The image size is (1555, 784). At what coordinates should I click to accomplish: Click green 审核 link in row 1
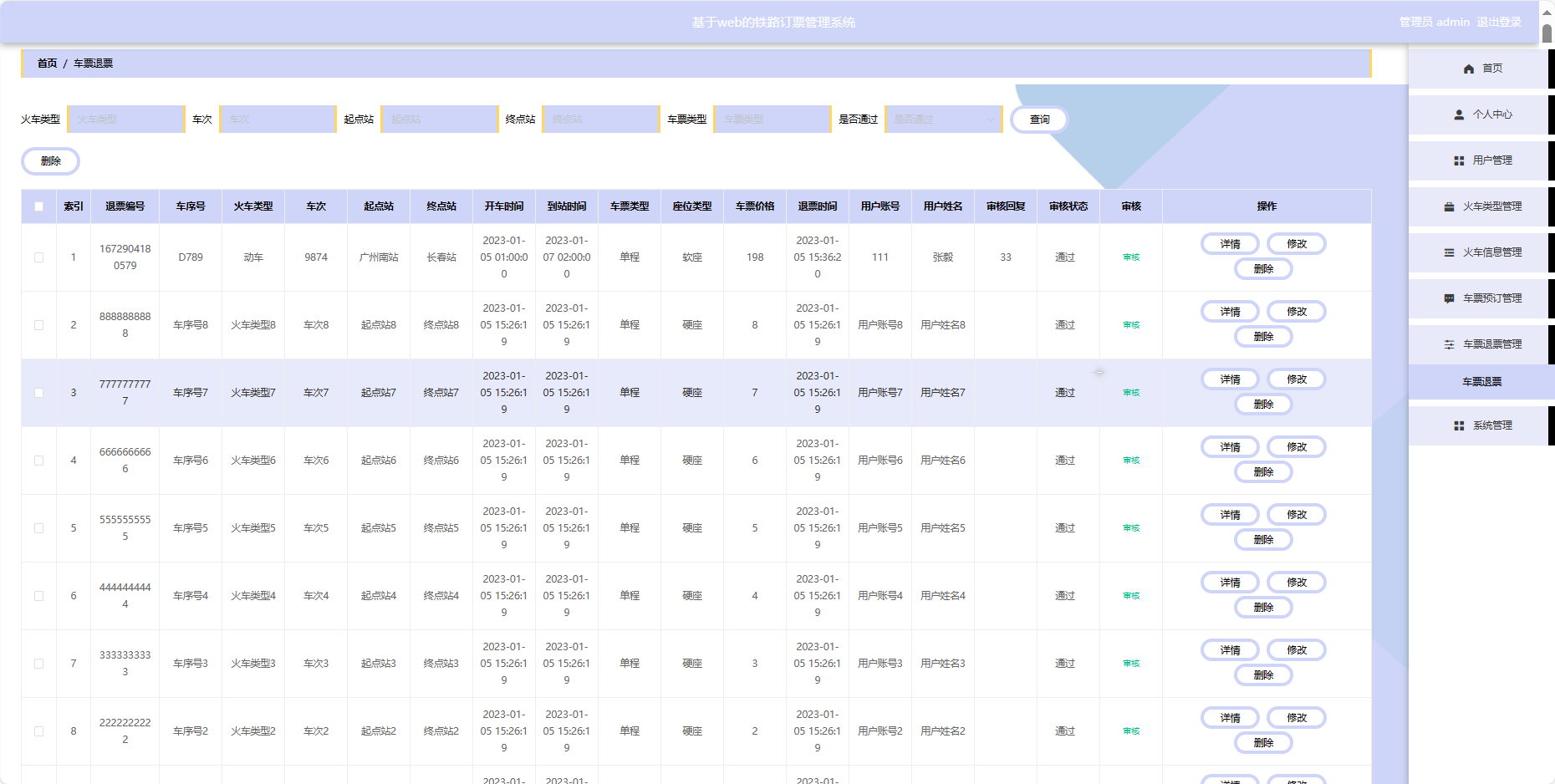click(x=1131, y=257)
